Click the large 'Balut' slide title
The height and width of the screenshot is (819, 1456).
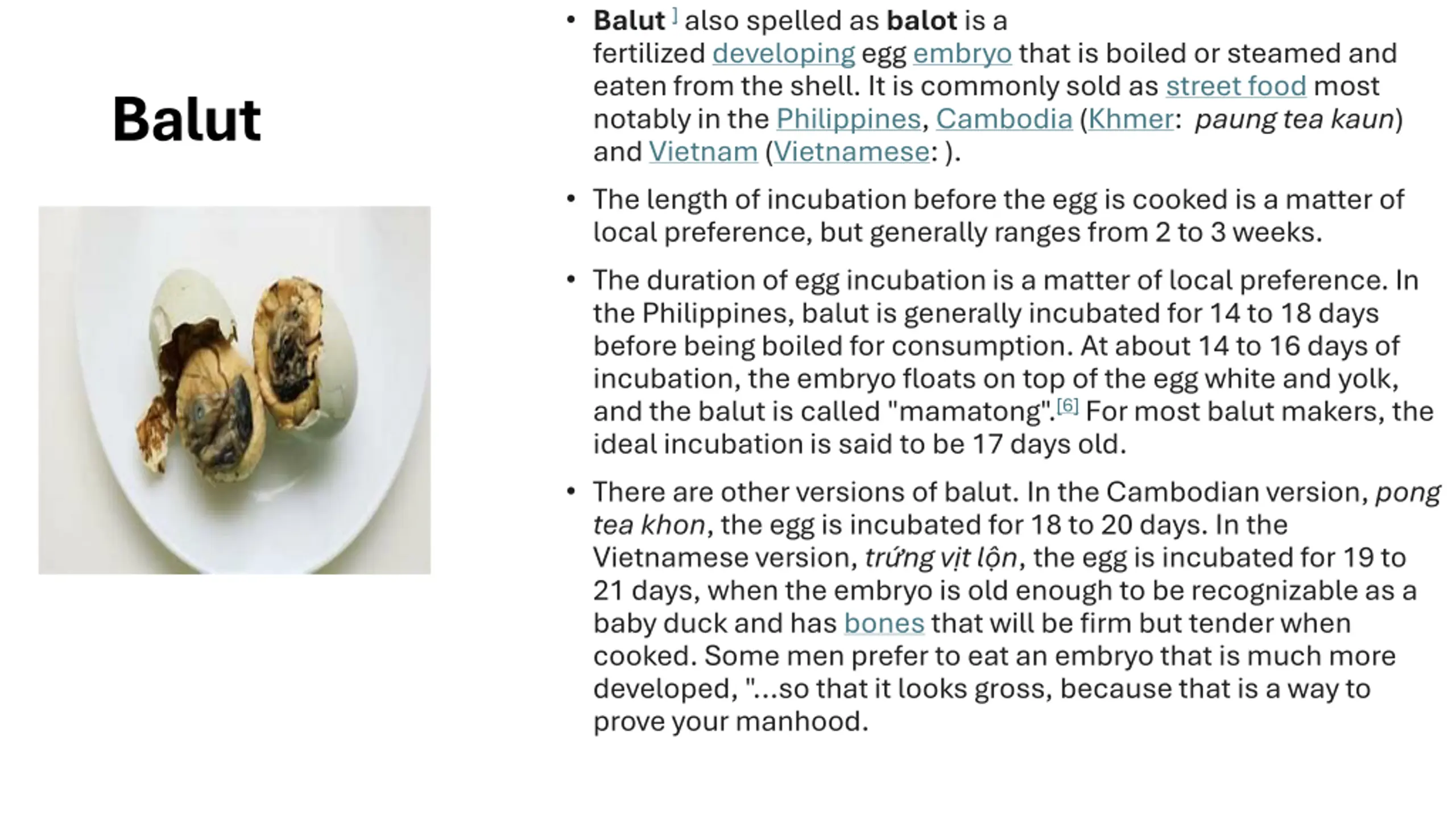coord(187,119)
